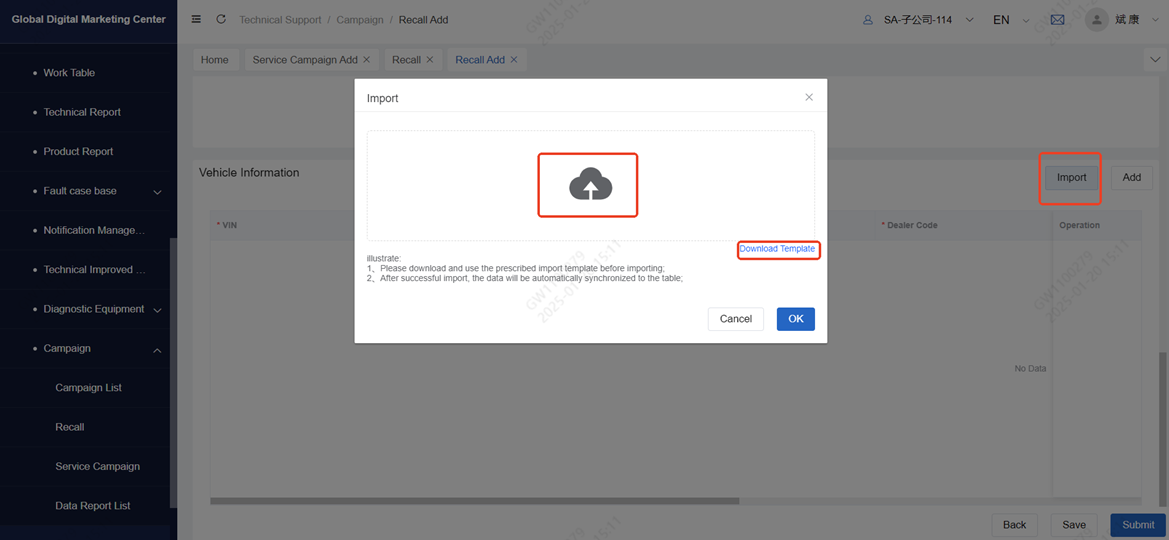Click the refresh icon in header

[x=221, y=20]
